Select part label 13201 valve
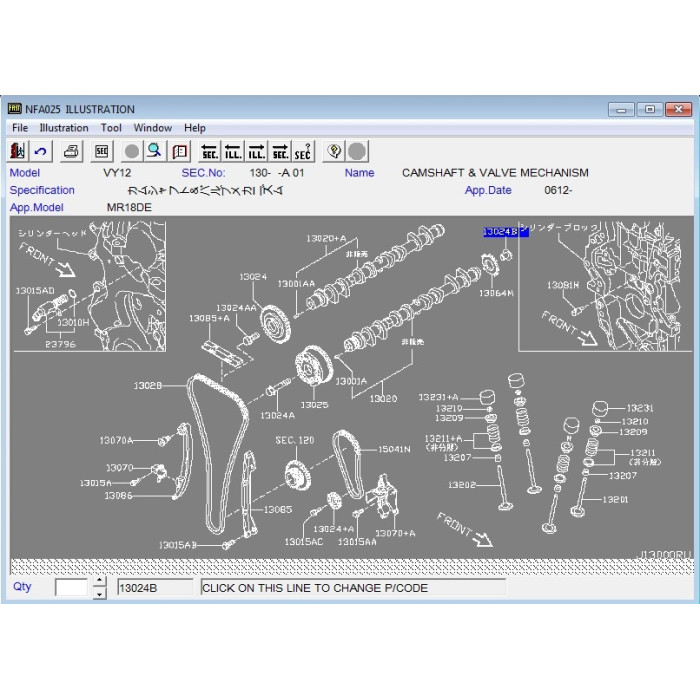This screenshot has height=700, width=700. coord(615,500)
